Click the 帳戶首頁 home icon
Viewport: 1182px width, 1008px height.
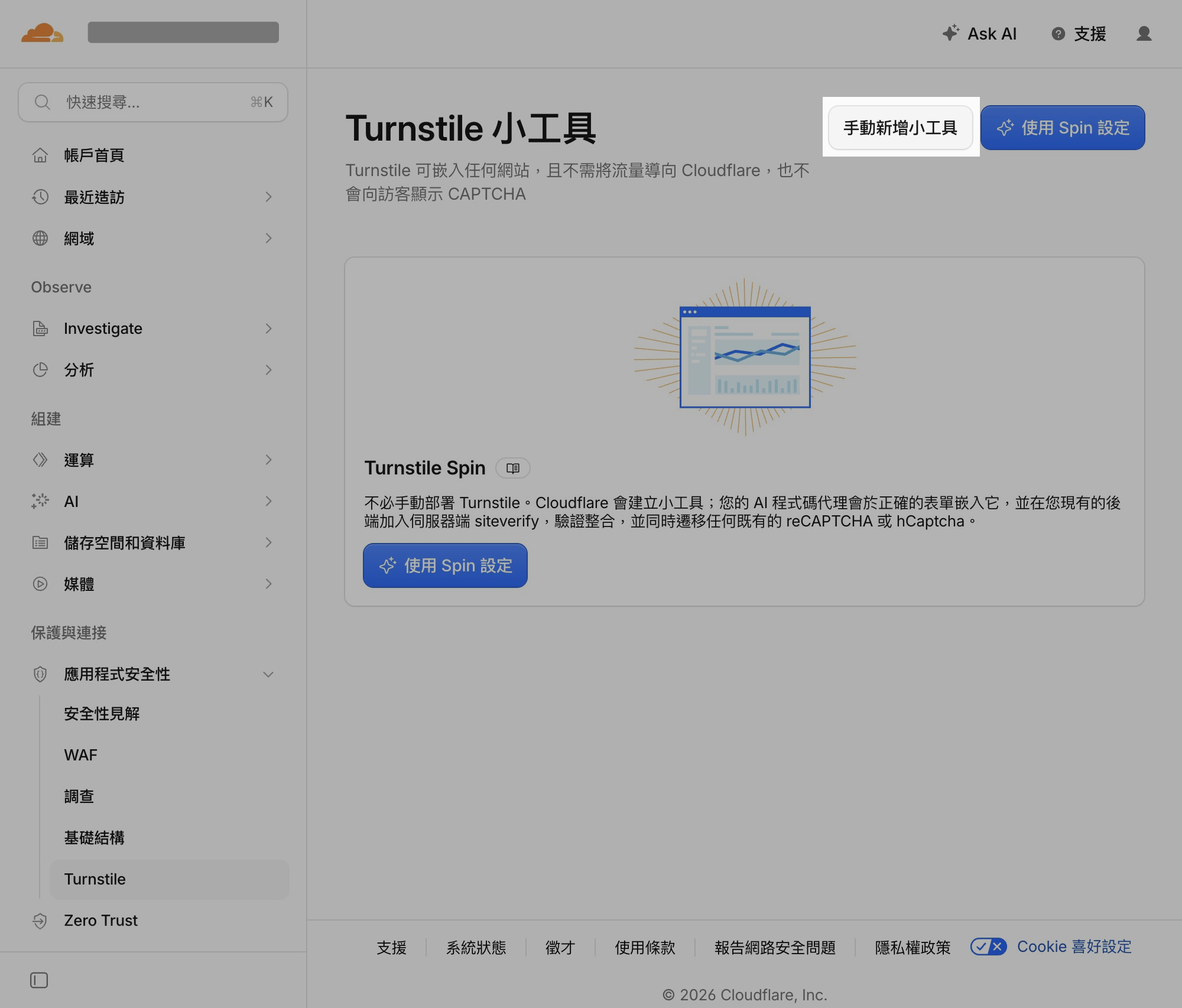[40, 155]
